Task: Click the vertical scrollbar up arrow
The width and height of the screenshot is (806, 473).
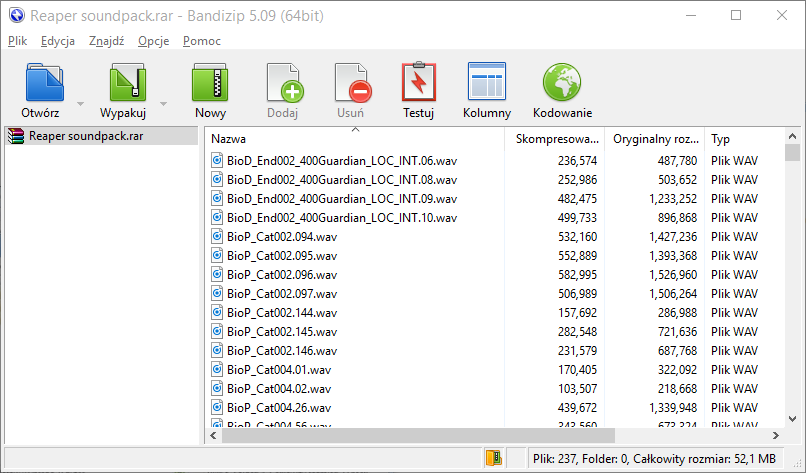Action: pos(792,136)
